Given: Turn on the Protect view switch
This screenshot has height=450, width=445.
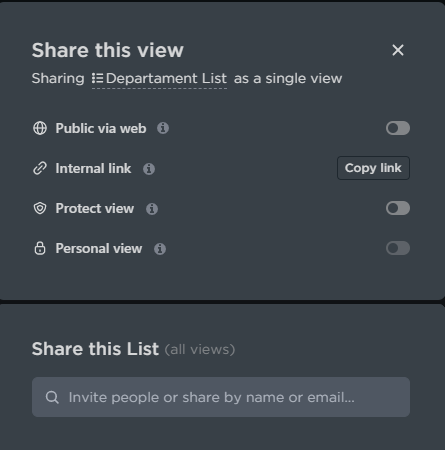Looking at the screenshot, I should pyautogui.click(x=398, y=208).
